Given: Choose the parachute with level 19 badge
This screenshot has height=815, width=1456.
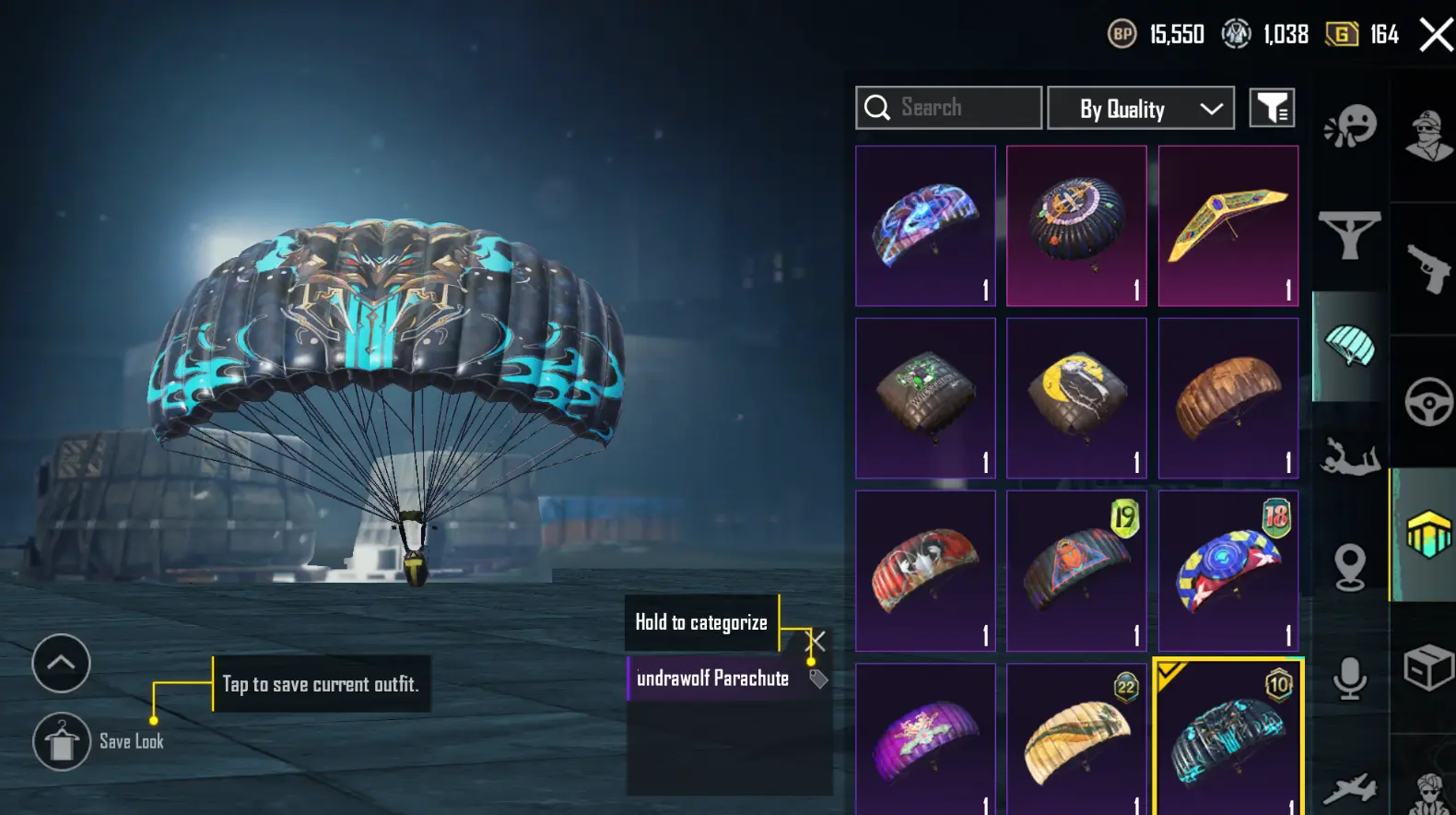Looking at the screenshot, I should coord(1076,571).
